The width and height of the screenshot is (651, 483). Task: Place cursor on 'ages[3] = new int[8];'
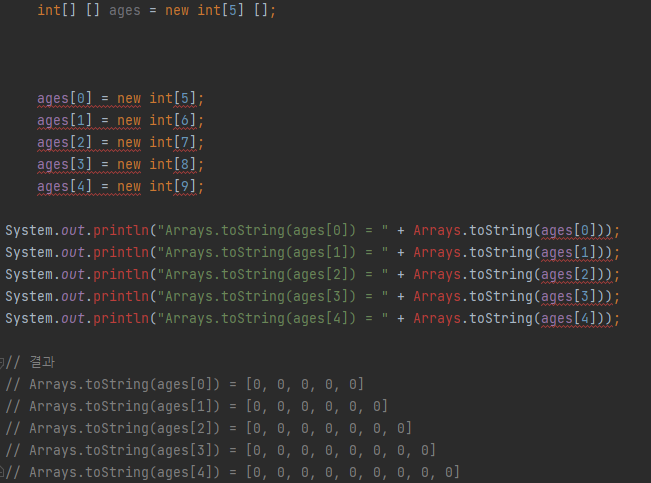120,165
